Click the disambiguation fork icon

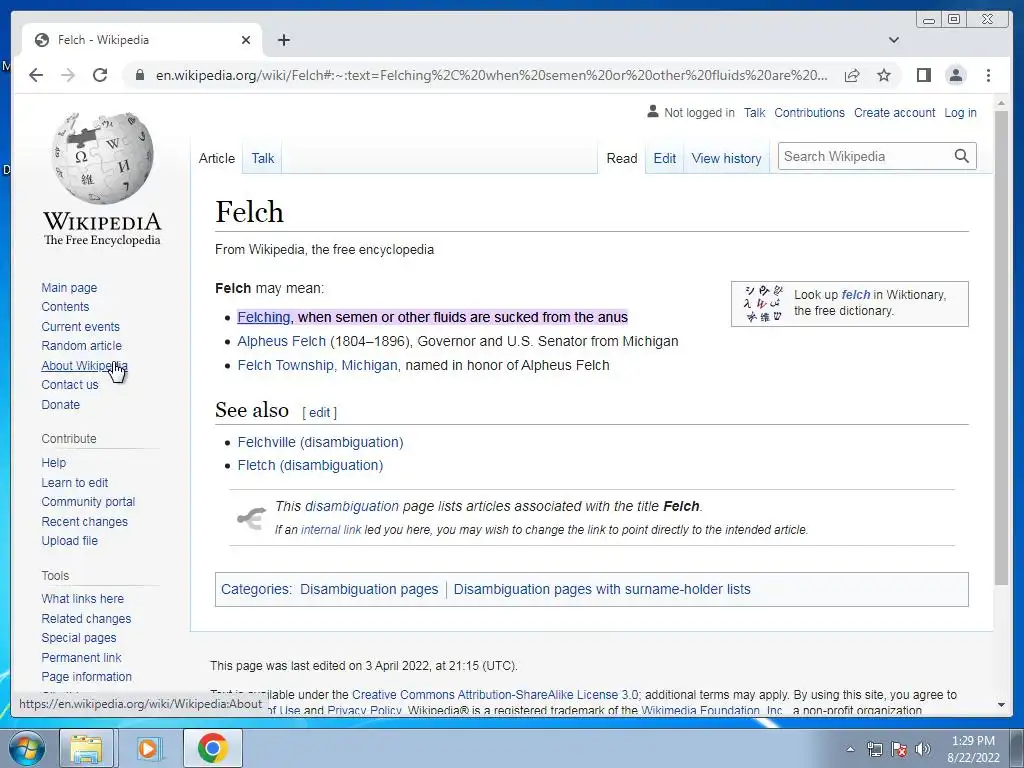click(x=251, y=519)
